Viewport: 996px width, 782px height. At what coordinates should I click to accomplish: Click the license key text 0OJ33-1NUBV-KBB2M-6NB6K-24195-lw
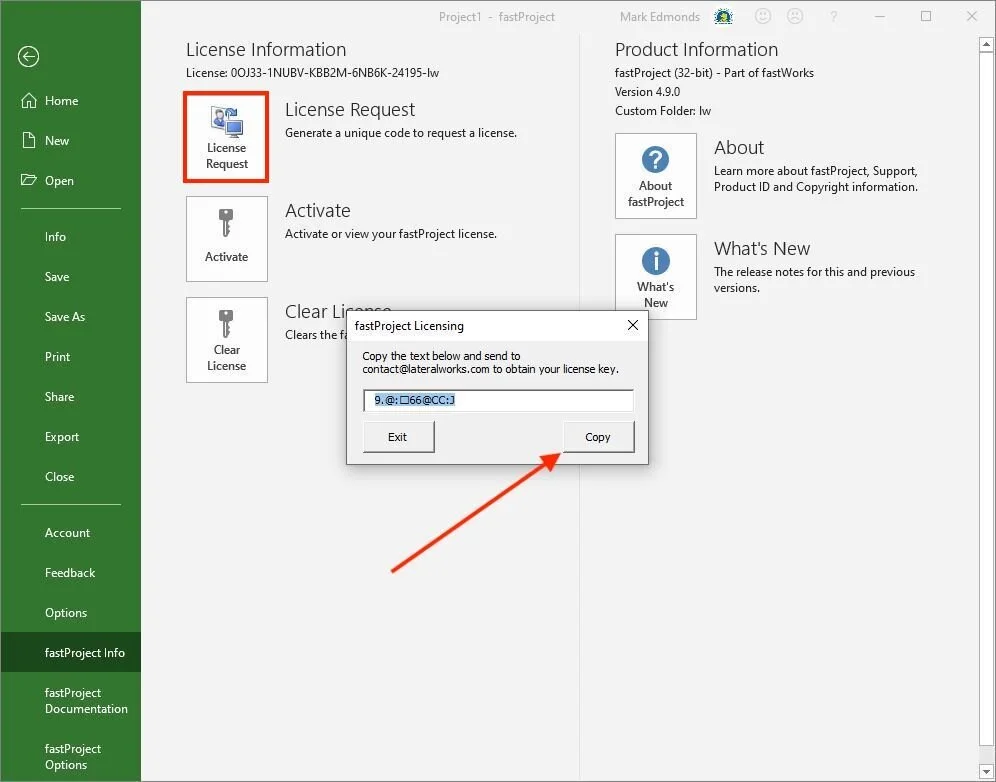335,73
